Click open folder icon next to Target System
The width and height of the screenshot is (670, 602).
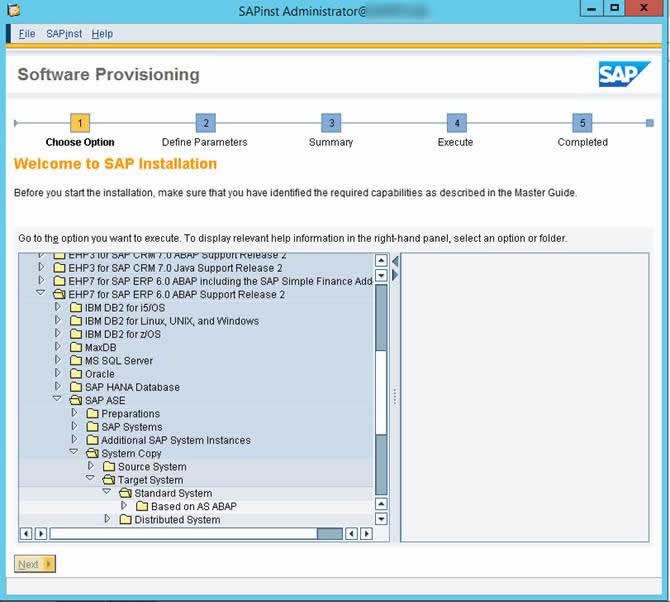coord(109,480)
